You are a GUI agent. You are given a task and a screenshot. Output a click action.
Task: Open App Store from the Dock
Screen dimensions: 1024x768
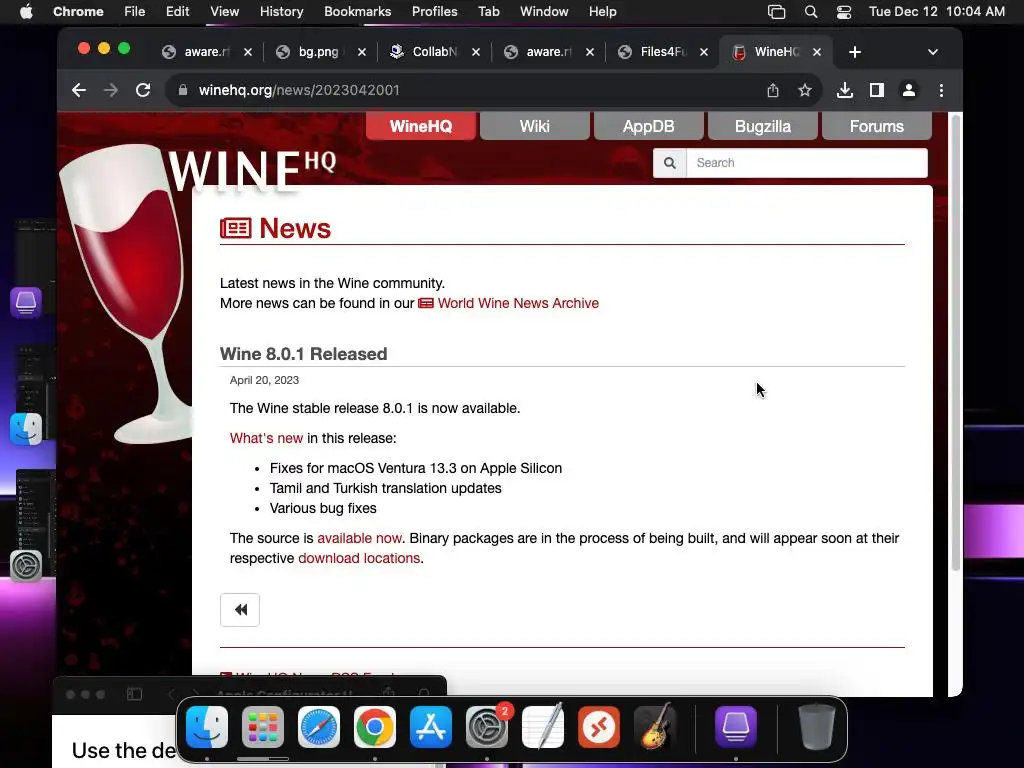pyautogui.click(x=431, y=727)
